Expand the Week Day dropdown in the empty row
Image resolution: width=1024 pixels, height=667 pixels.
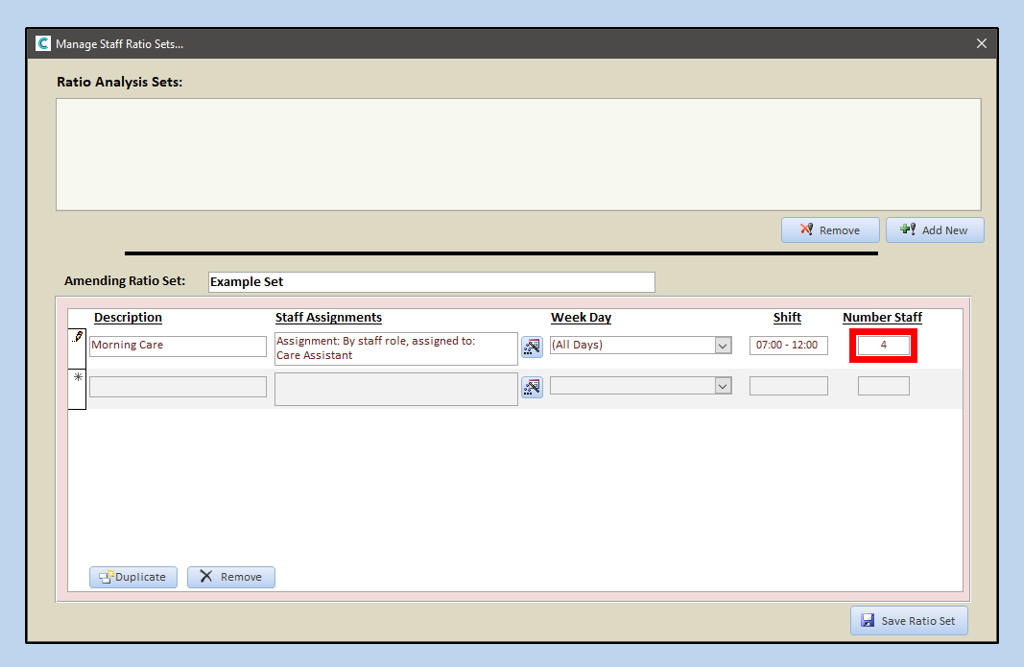point(723,386)
